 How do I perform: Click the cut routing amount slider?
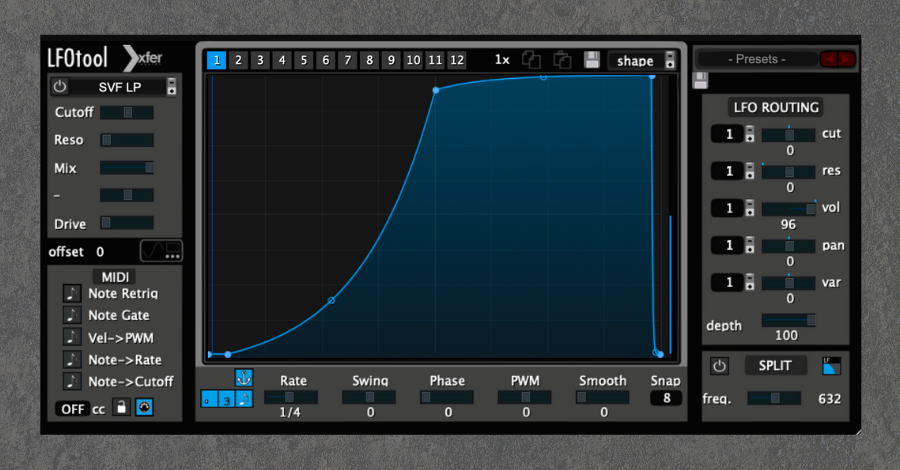(789, 135)
